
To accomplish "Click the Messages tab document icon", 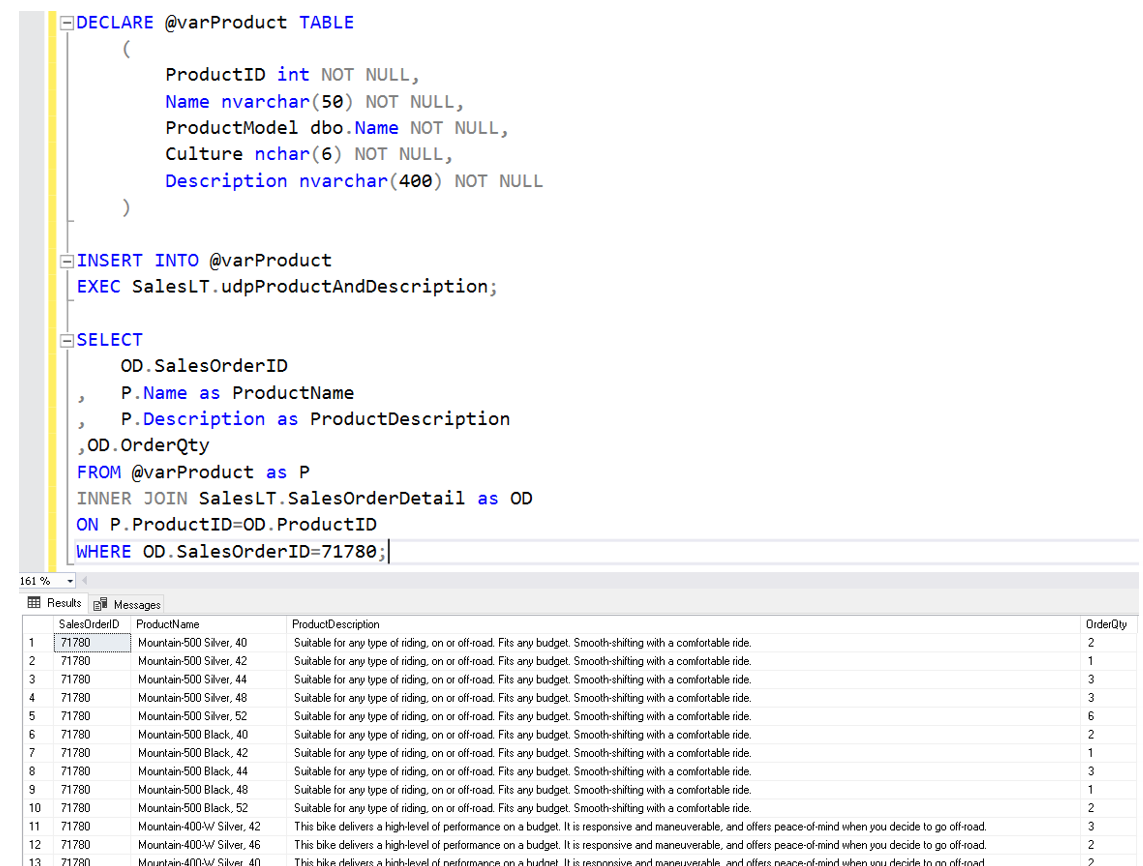I will click(x=99, y=603).
